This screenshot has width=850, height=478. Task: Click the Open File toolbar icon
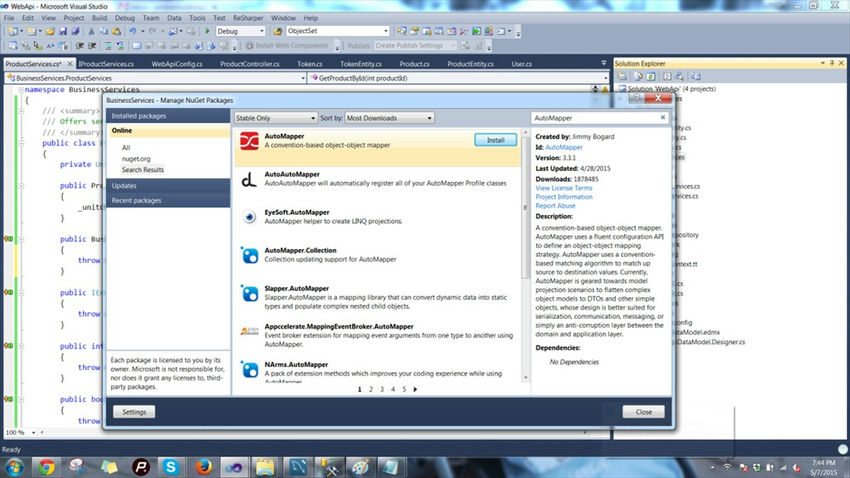tap(50, 31)
